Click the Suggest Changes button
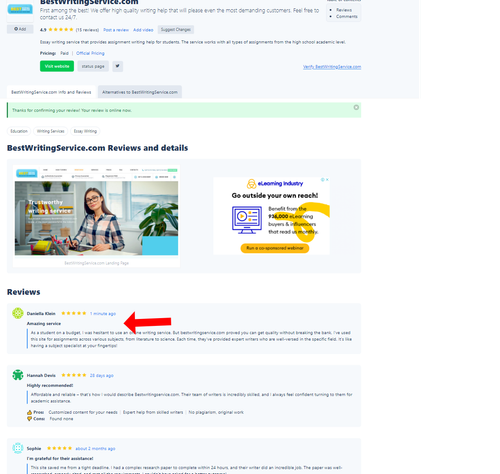This screenshot has width=500, height=474. click(x=176, y=30)
